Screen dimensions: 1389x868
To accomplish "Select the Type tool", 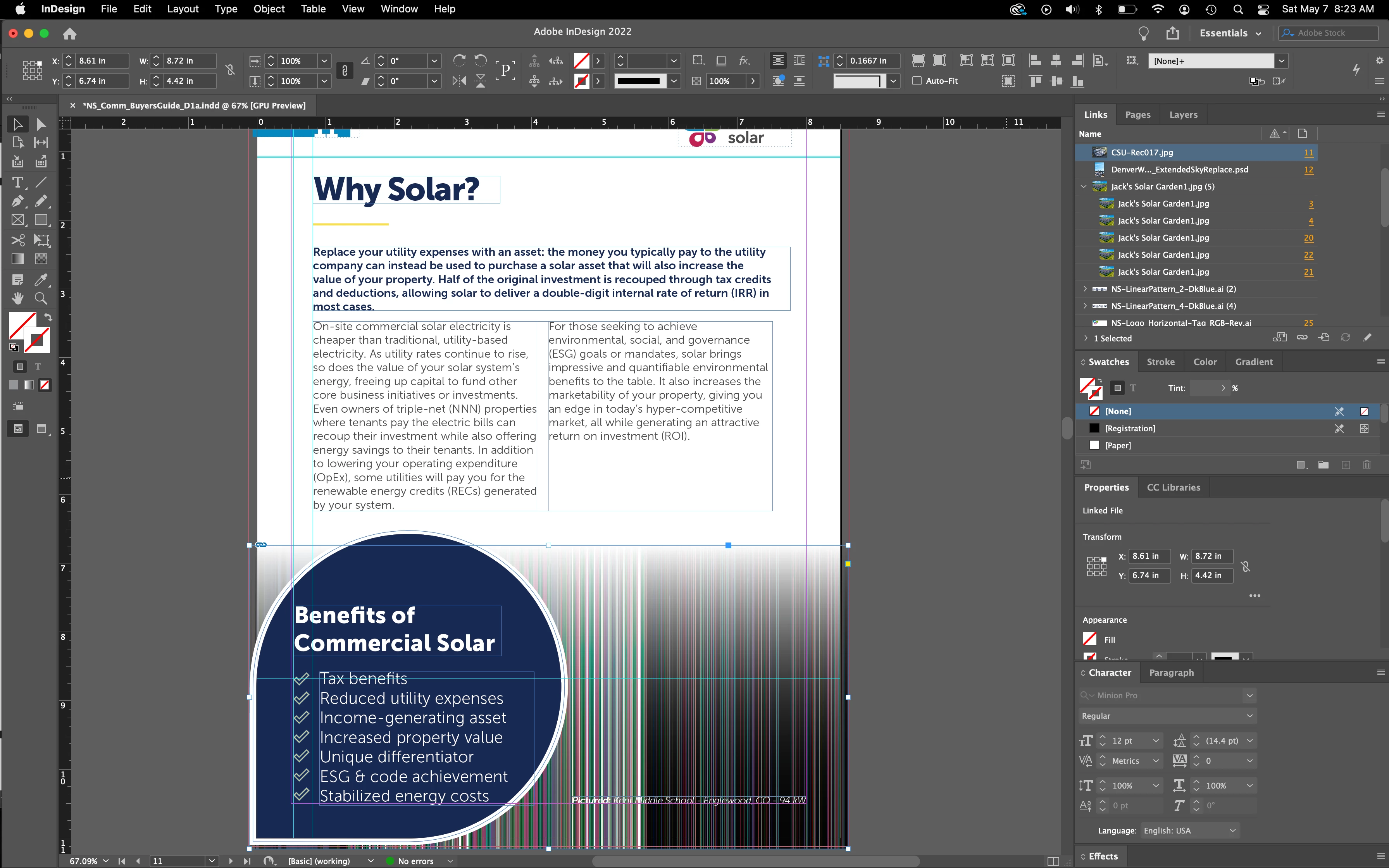I will click(17, 183).
